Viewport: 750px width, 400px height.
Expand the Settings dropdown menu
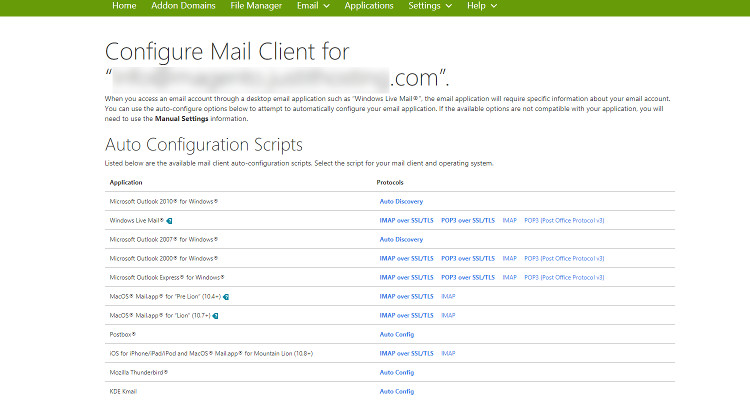tap(430, 6)
